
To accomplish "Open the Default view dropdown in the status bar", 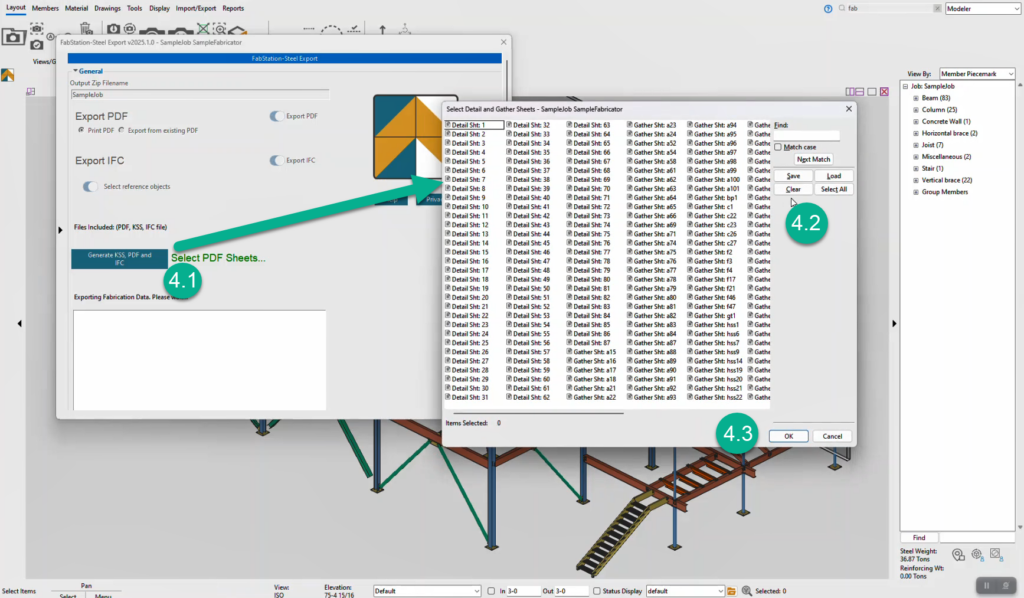I will click(426, 590).
